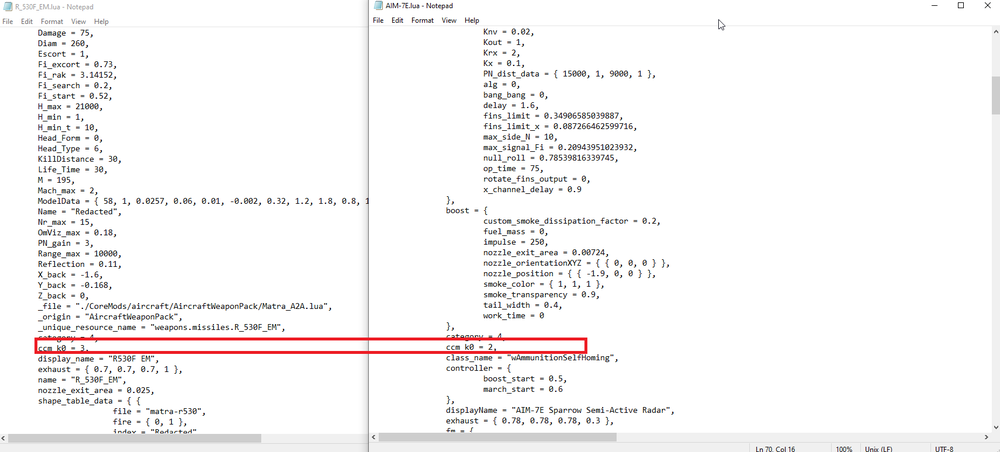
Task: Click horizontal scroll-left arrow in R_530F_EM.lua window
Action: point(4,438)
